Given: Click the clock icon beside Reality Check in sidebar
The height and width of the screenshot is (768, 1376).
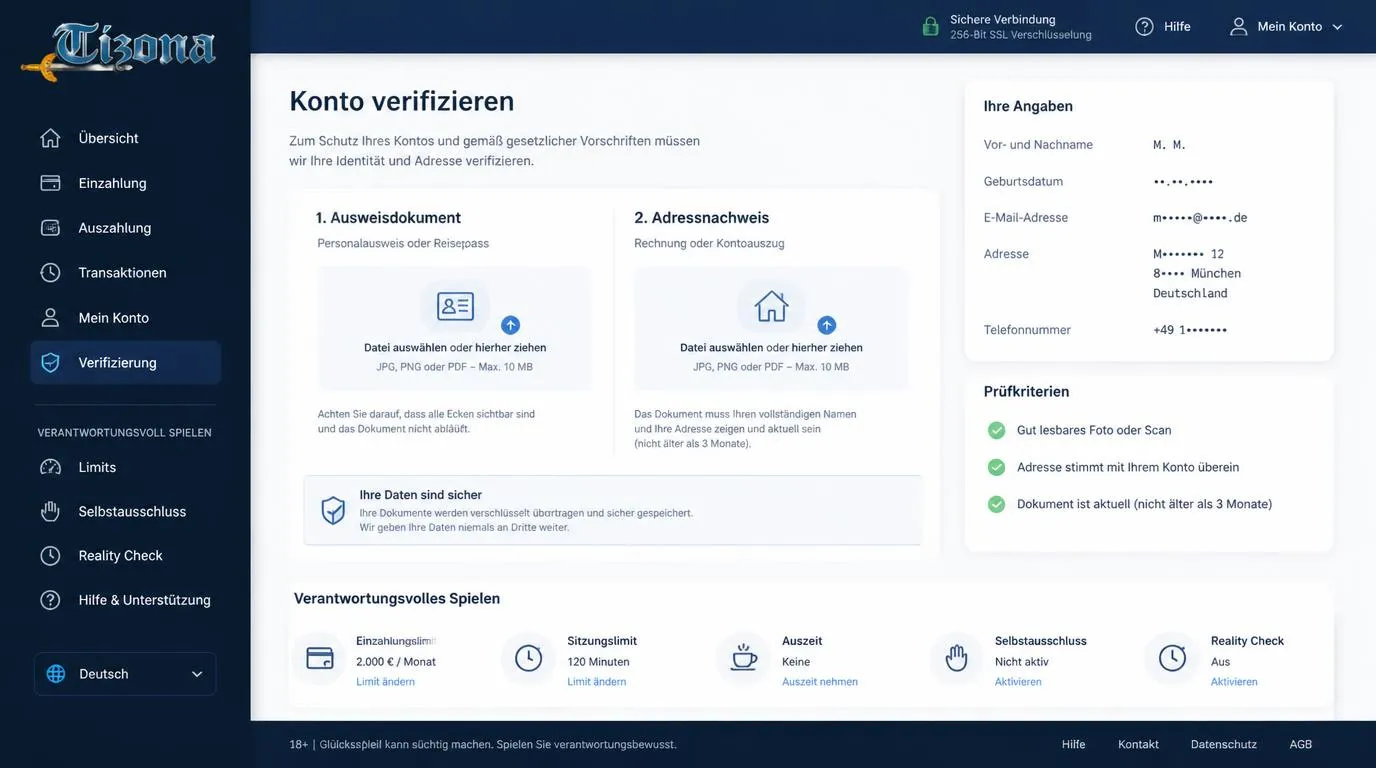Looking at the screenshot, I should pyautogui.click(x=50, y=555).
